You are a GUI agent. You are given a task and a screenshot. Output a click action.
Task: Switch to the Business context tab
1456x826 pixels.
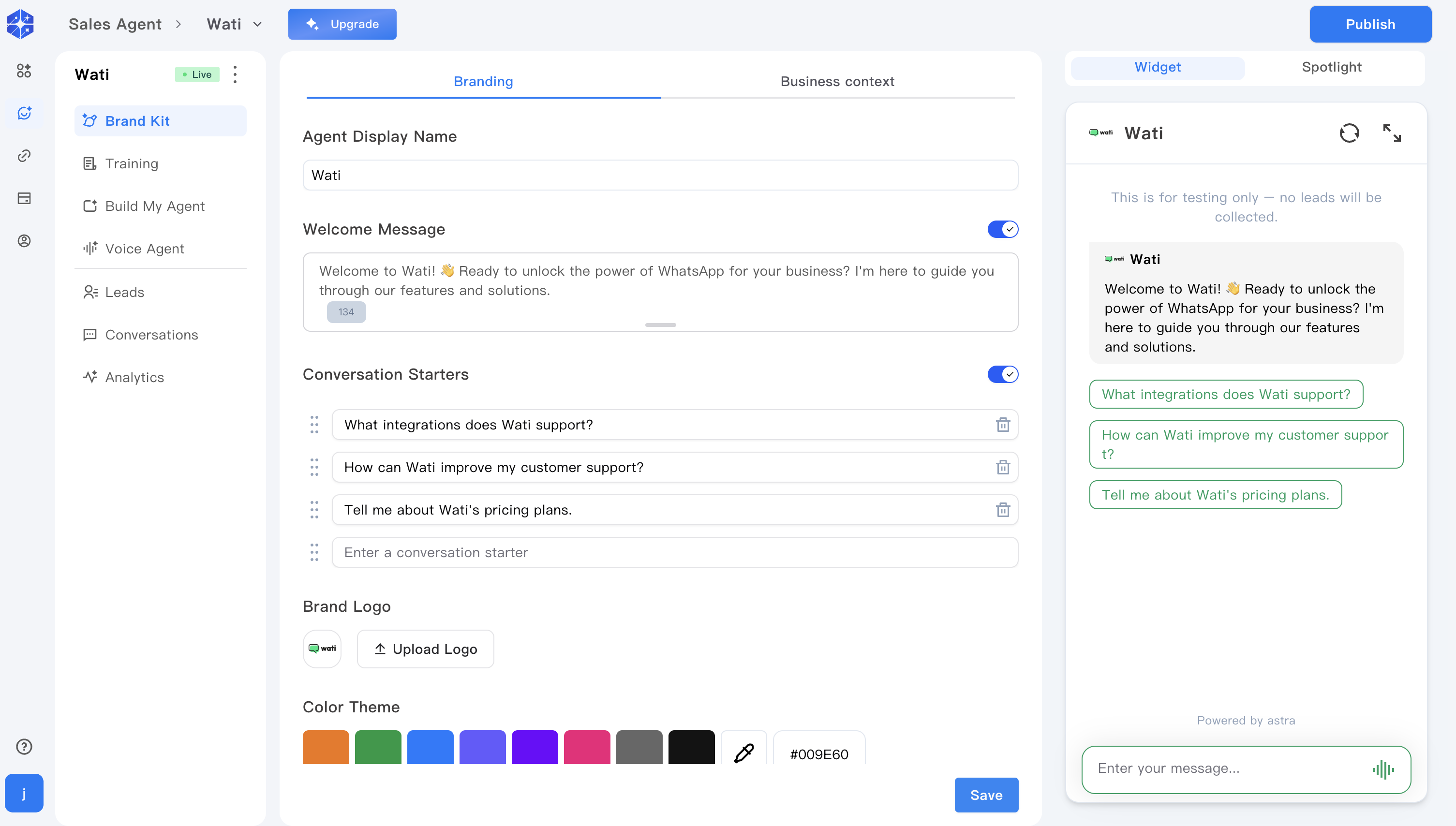pos(837,82)
